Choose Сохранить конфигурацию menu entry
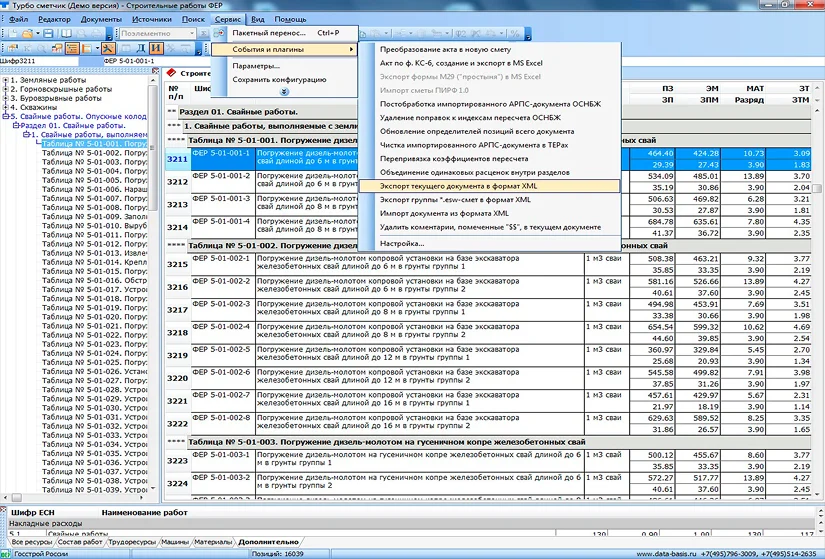 (x=285, y=79)
